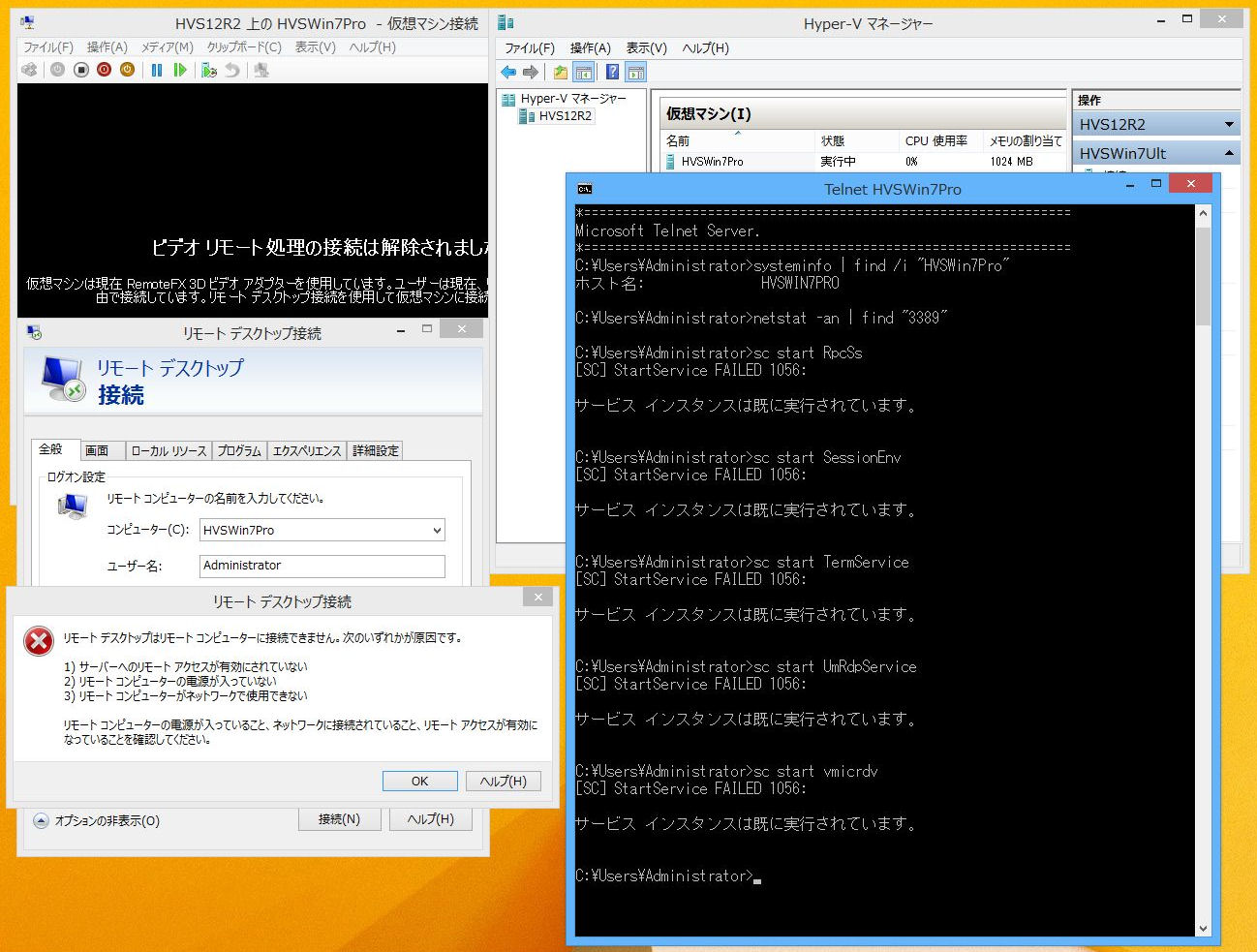The image size is (1257, 952).
Task: Open 操作(A) menu in VM connection window
Action: (107, 46)
